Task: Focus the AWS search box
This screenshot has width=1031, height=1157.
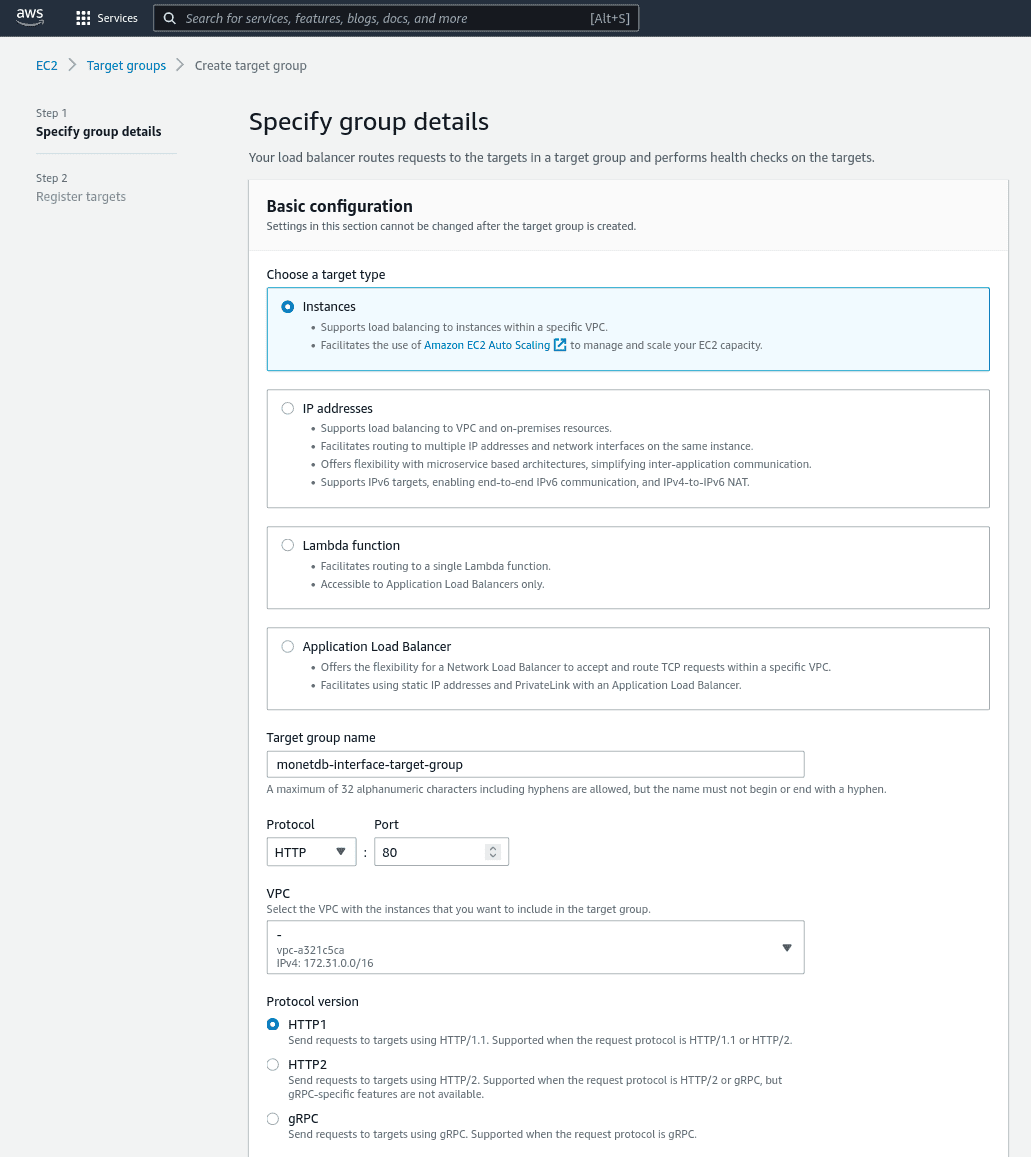Action: pos(396,18)
